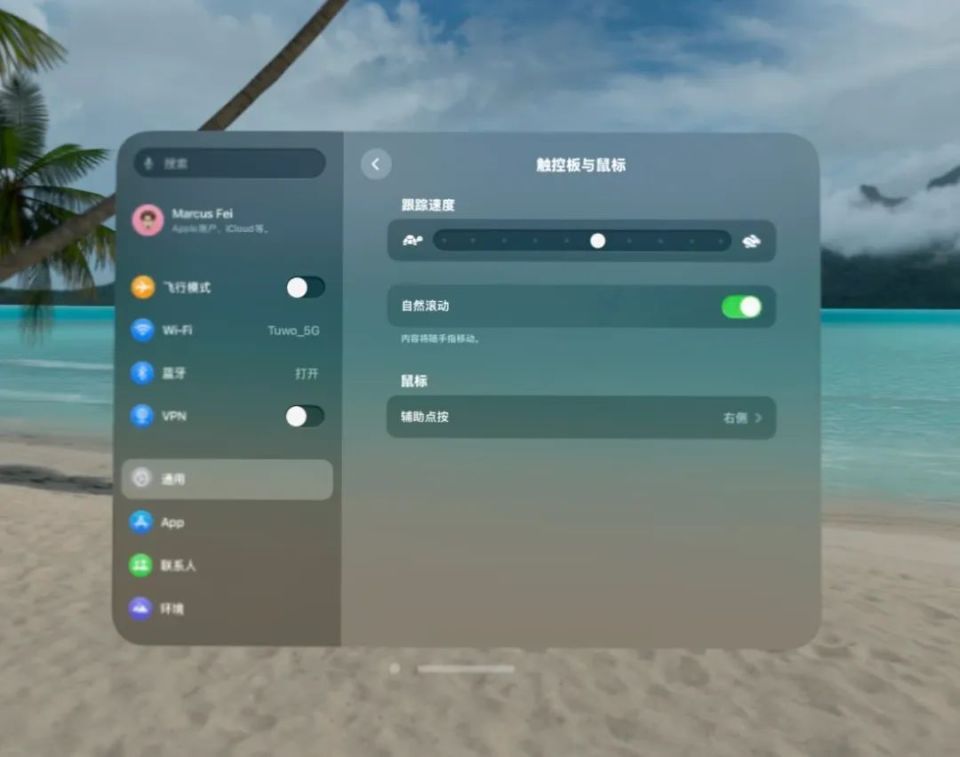Viewport: 960px width, 757px height.
Task: Select the Environments (环境) icon
Action: [141, 608]
